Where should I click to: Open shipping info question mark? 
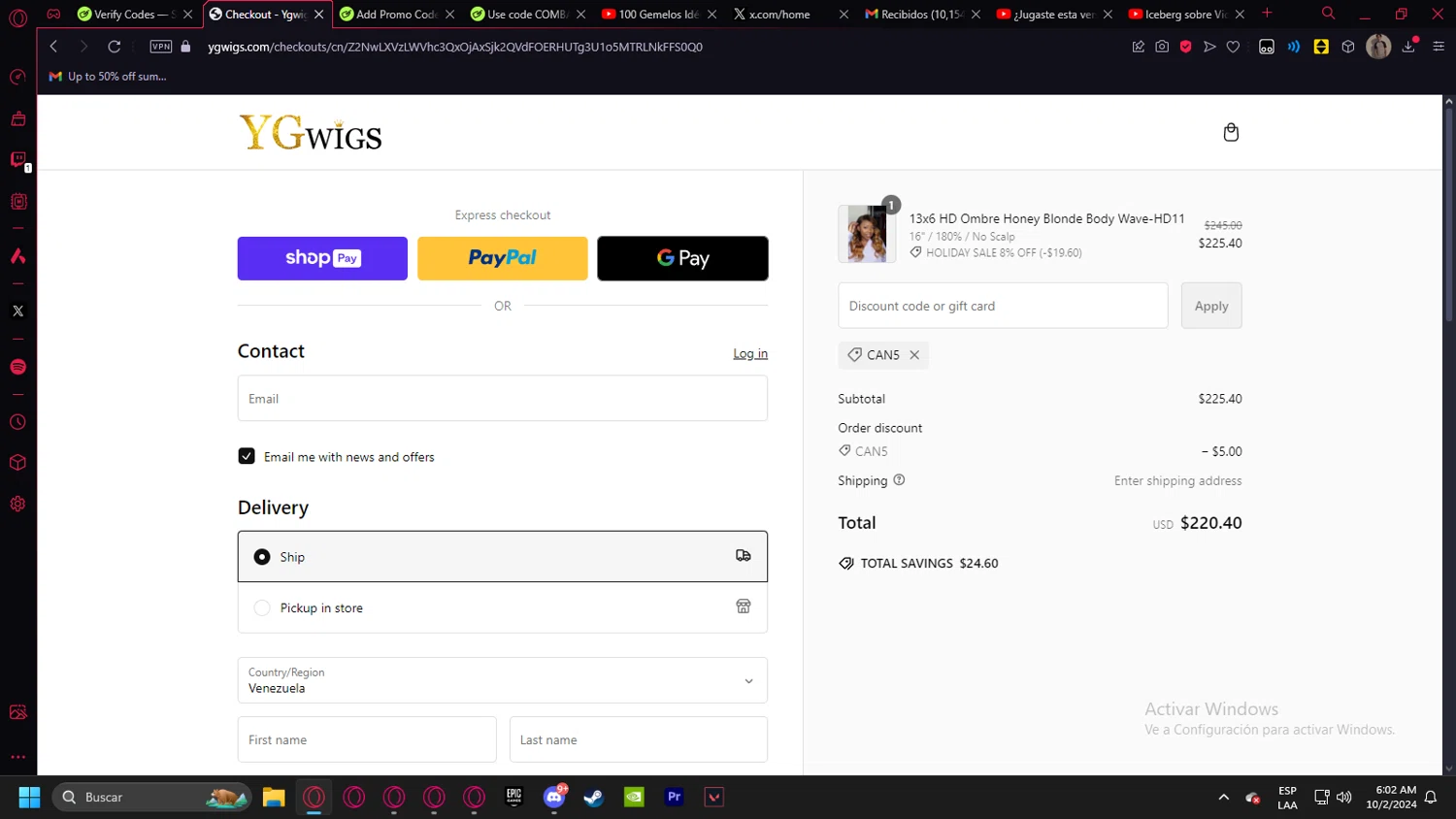pos(899,479)
